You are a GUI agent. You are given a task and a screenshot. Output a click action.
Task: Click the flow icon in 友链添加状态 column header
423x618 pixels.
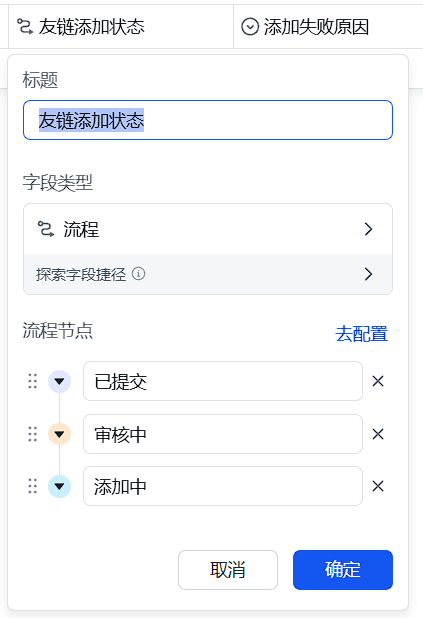25,27
